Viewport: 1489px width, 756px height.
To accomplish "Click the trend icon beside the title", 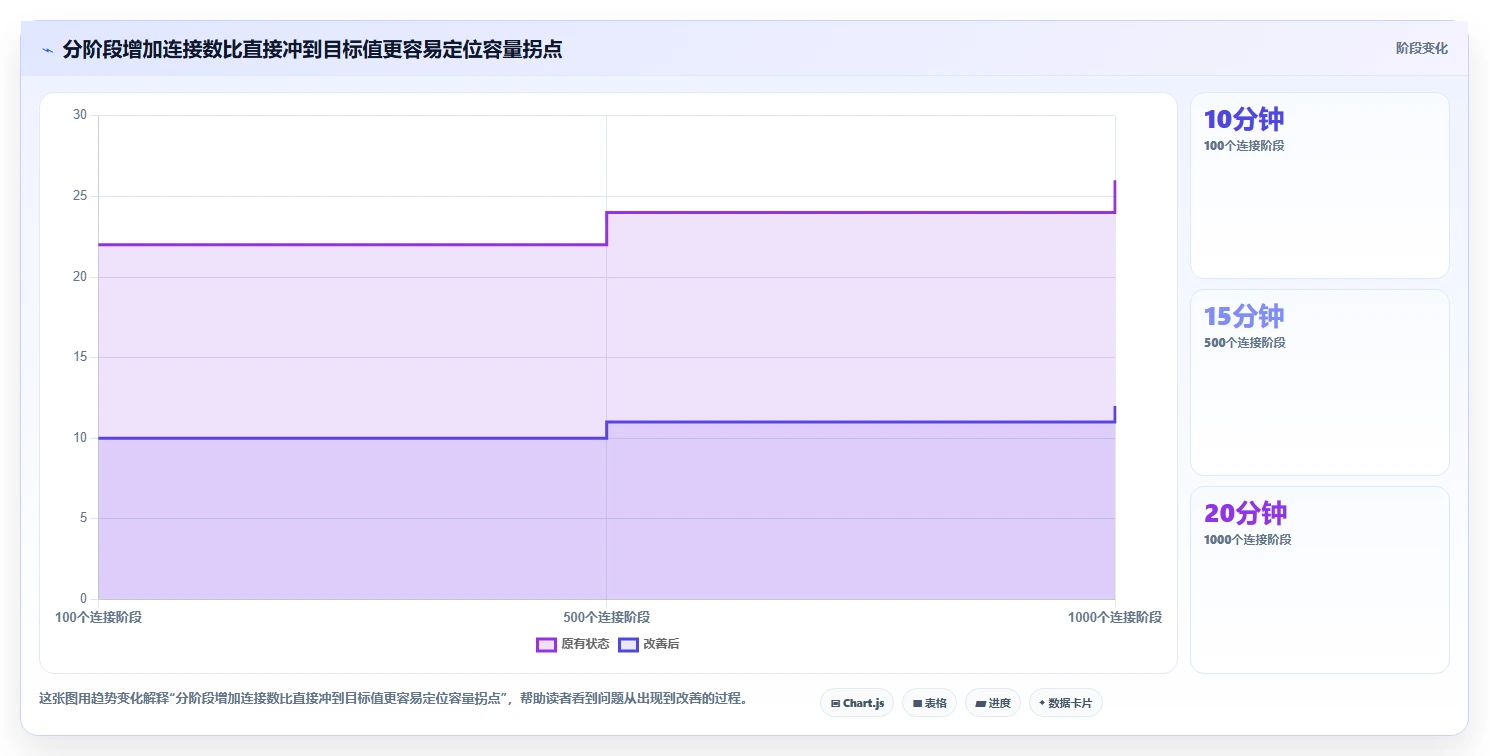I will [47, 50].
